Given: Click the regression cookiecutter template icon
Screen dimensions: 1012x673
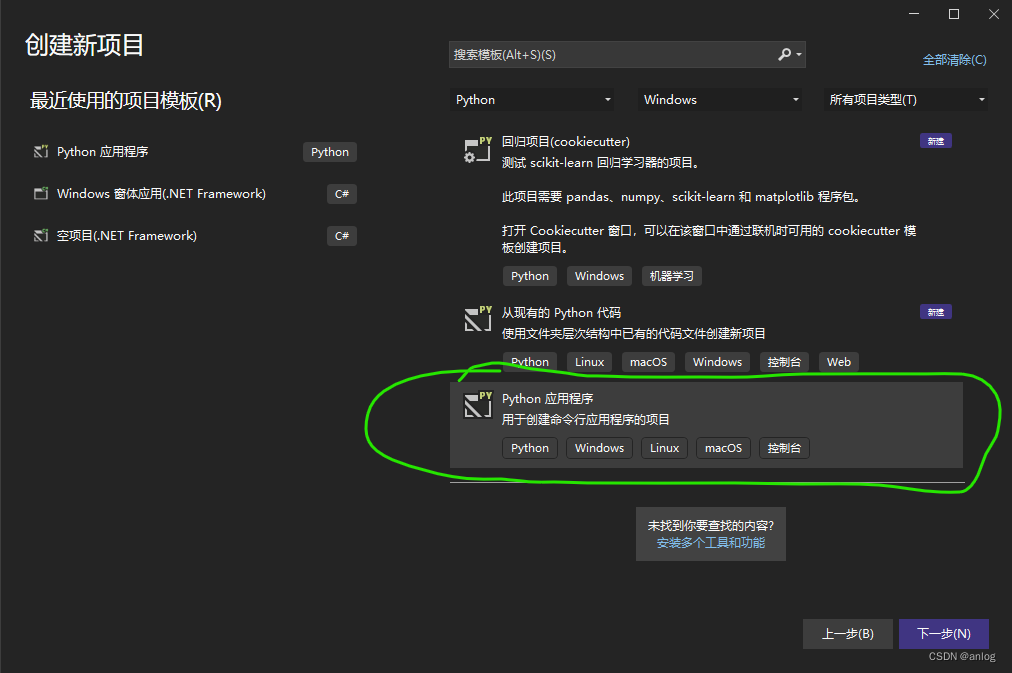Looking at the screenshot, I should [478, 150].
